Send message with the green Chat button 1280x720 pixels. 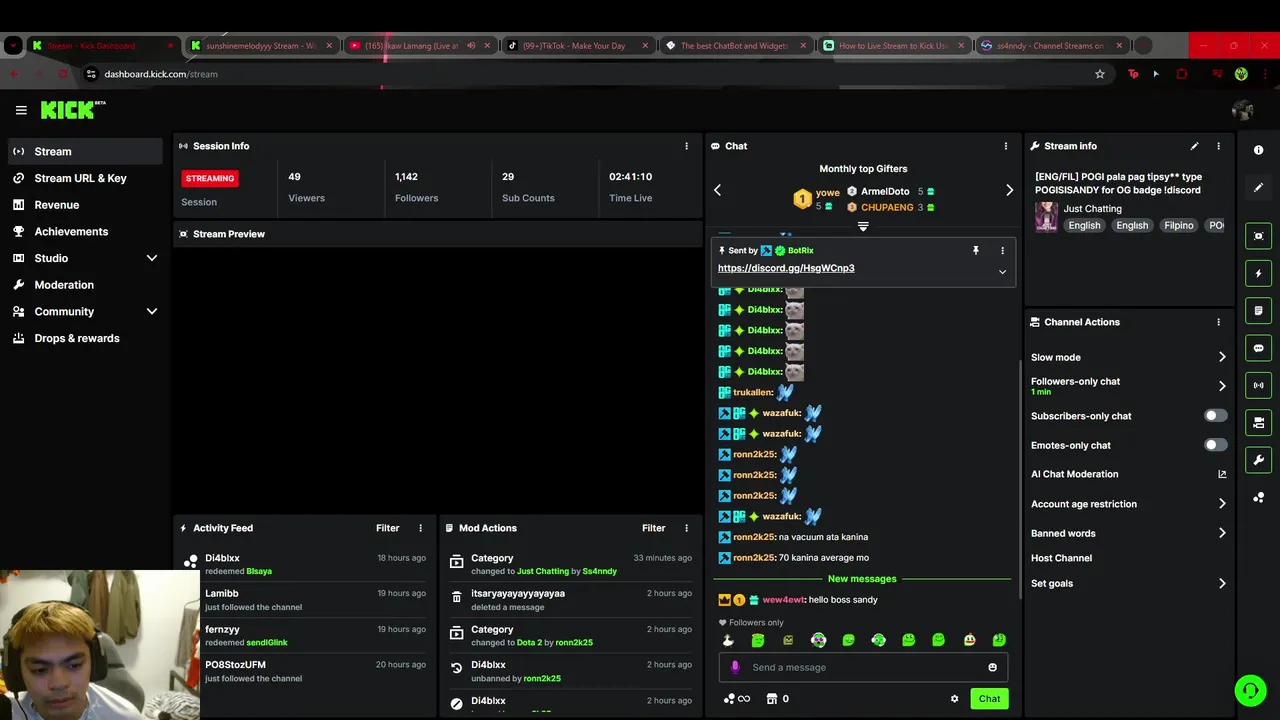coord(989,699)
